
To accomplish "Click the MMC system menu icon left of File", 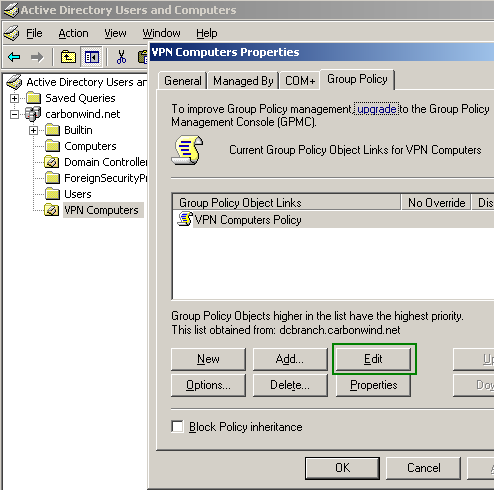I will (x=12, y=33).
